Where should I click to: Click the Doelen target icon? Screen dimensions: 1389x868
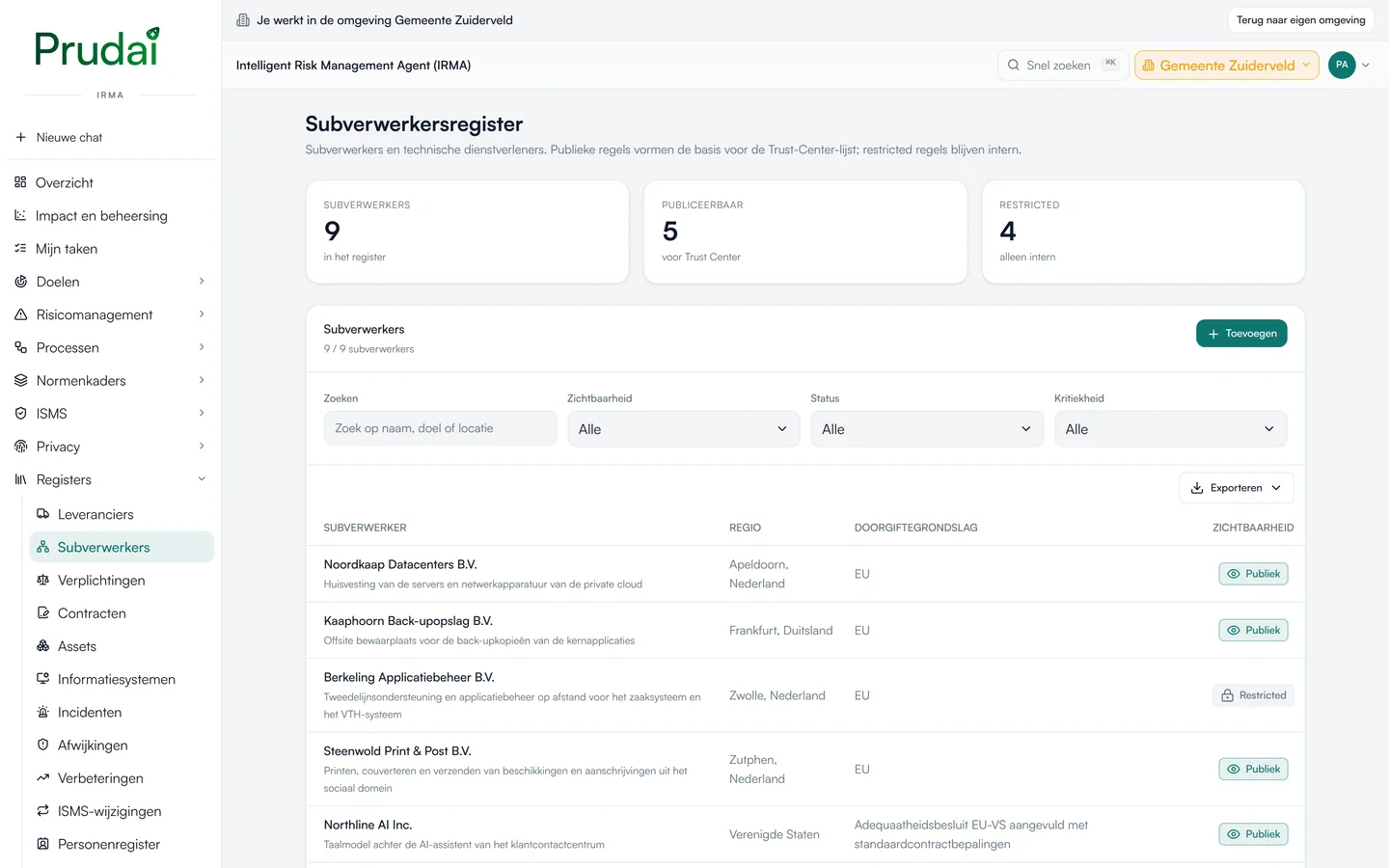[x=20, y=282]
